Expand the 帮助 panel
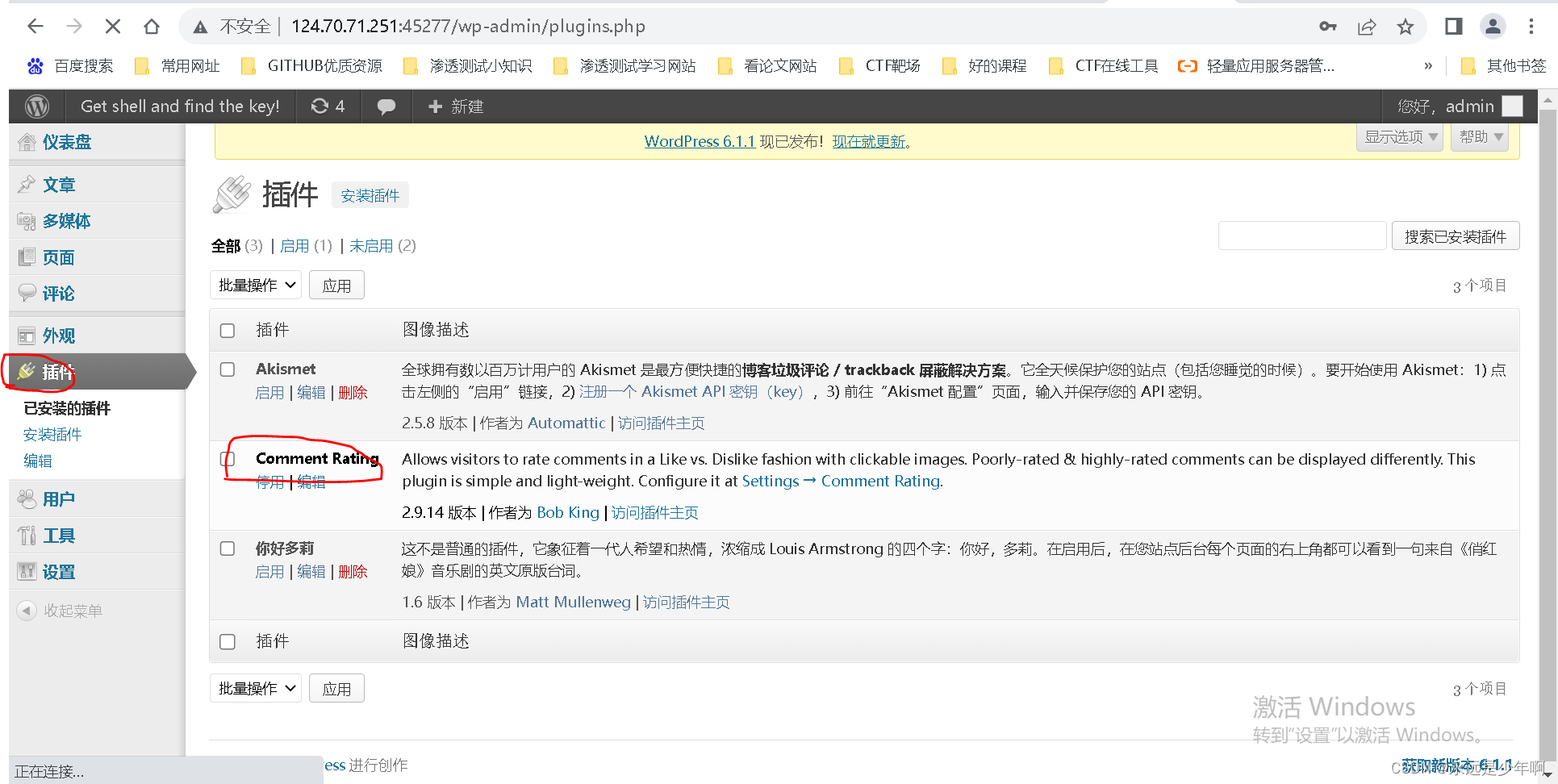Viewport: 1558px width, 784px height. click(x=1481, y=137)
